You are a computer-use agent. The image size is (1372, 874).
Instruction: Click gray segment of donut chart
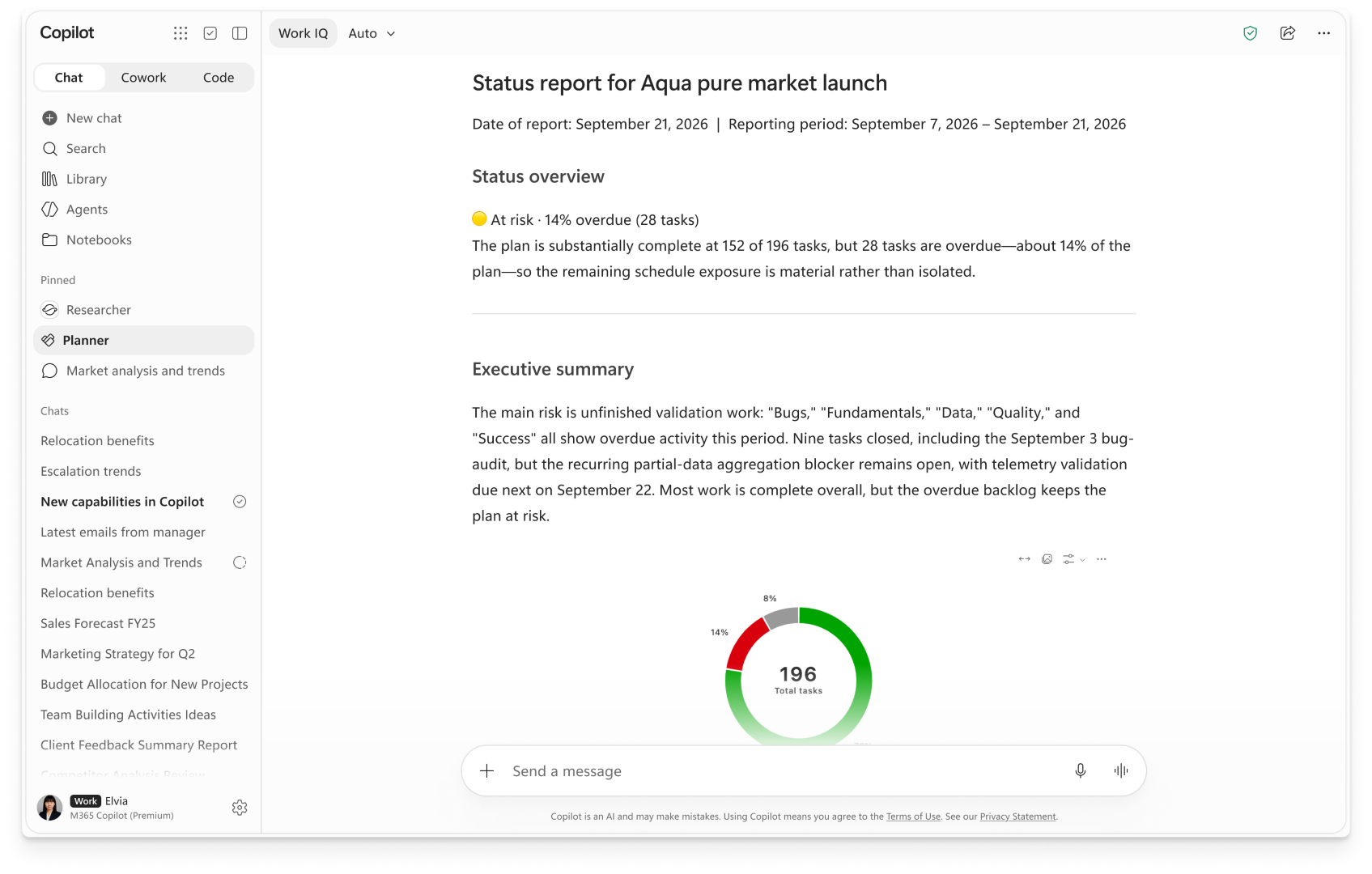tap(781, 617)
